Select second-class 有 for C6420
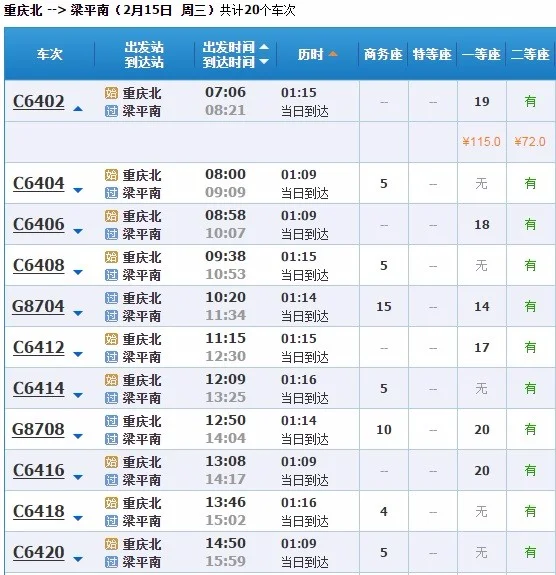The width and height of the screenshot is (556, 575). (530, 553)
